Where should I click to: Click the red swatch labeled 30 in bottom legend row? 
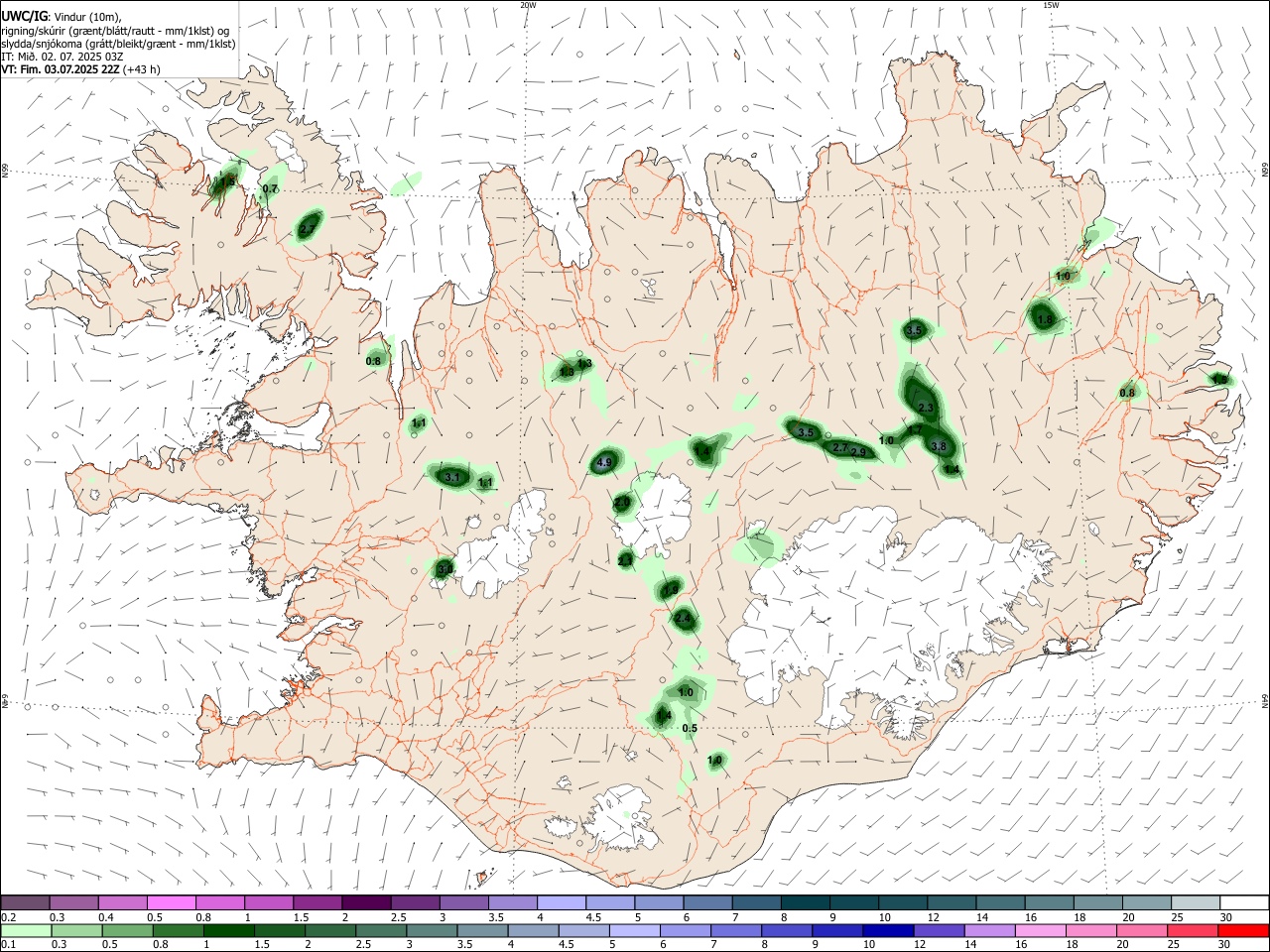pyautogui.click(x=1243, y=930)
